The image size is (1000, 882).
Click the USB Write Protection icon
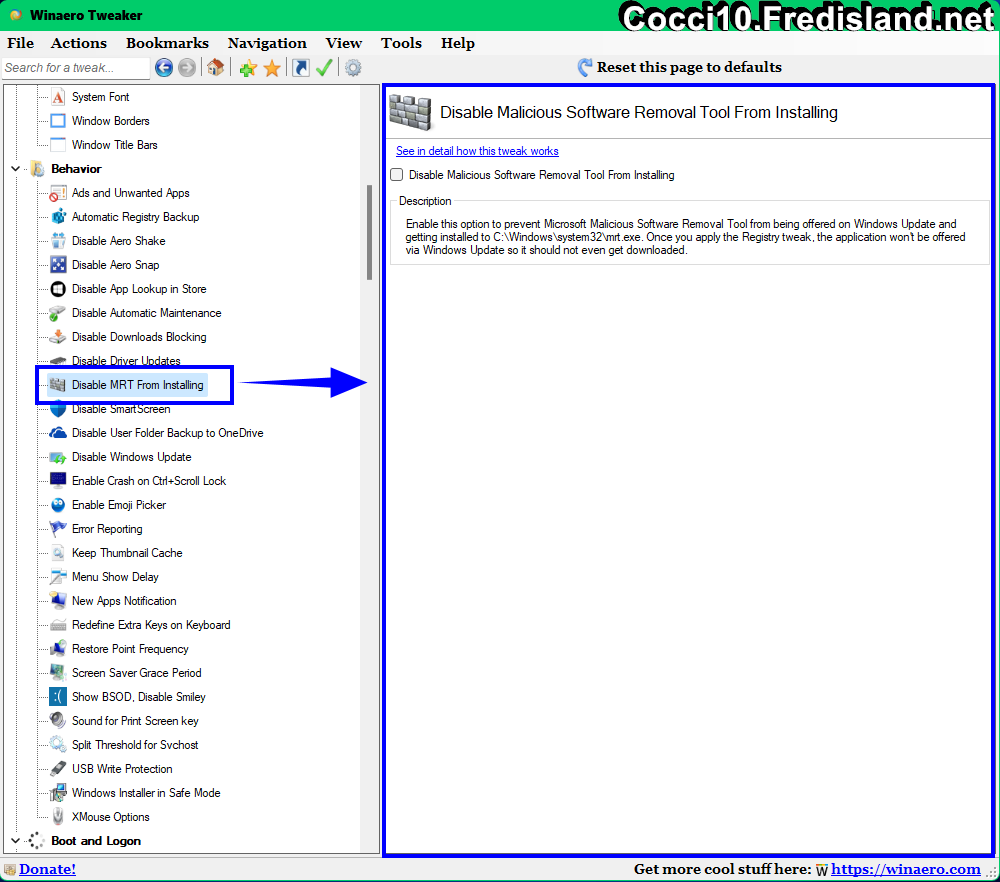click(58, 769)
